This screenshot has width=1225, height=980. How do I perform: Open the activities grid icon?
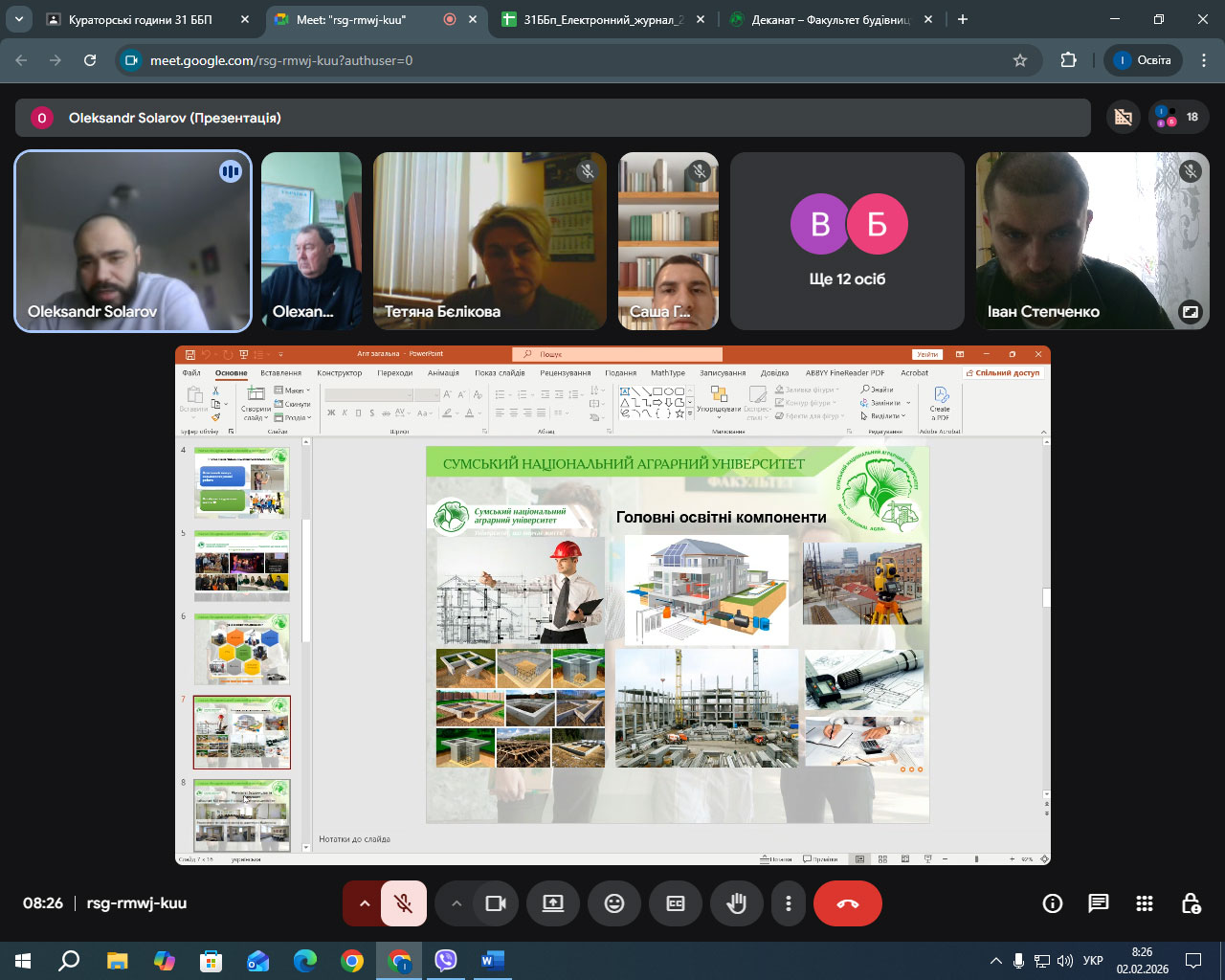click(x=1145, y=903)
